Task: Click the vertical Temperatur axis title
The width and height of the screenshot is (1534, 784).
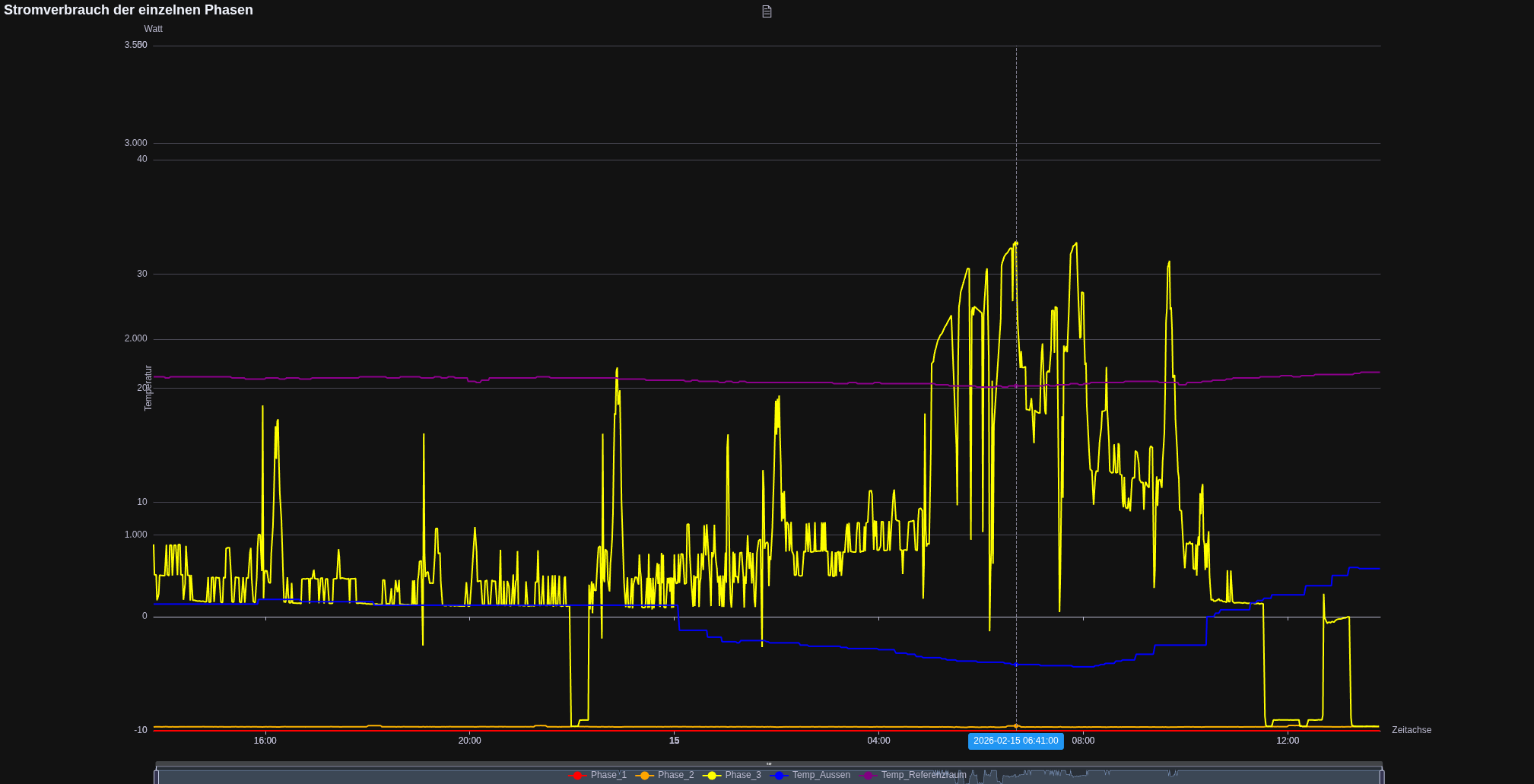Action: point(148,388)
